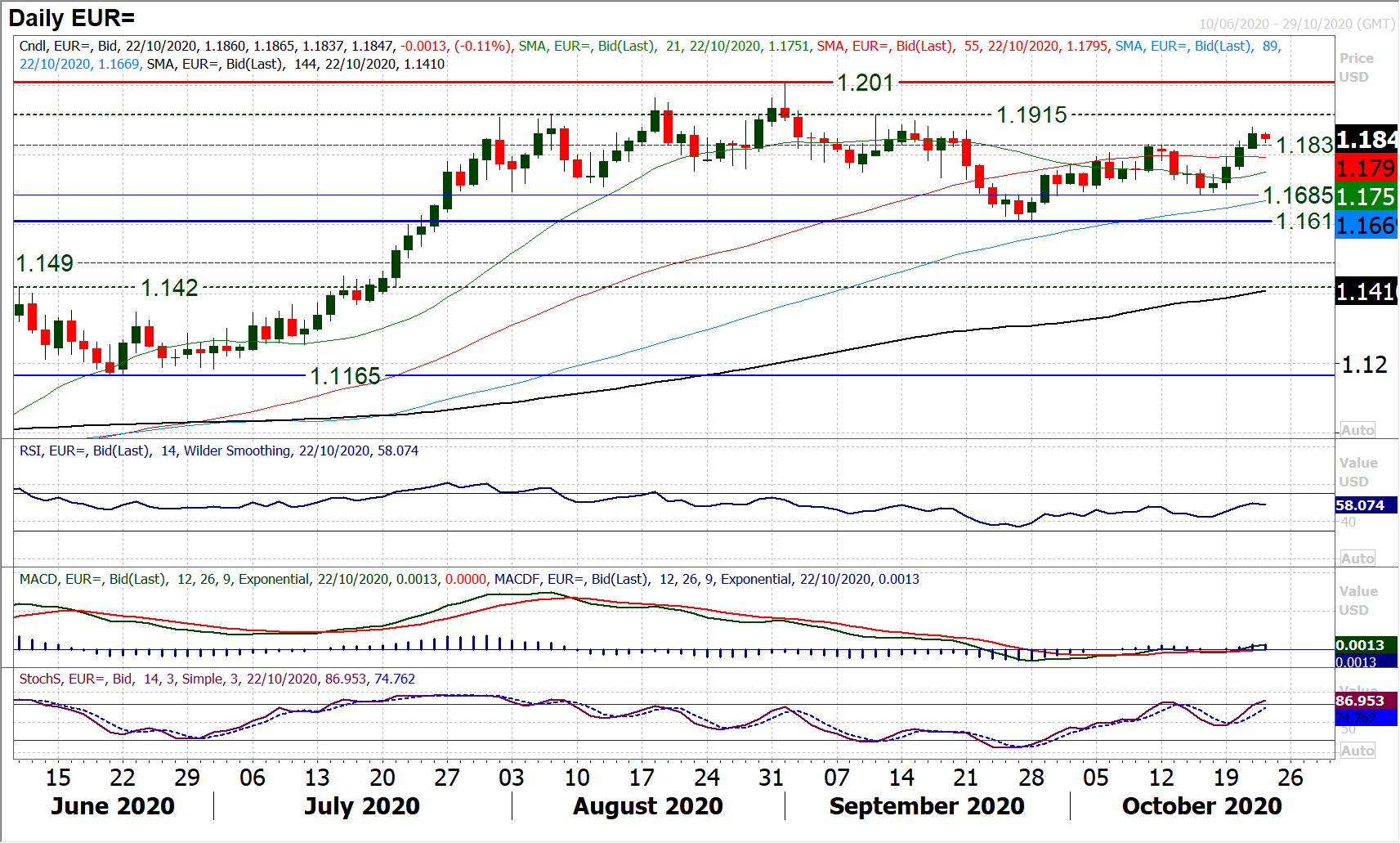
Task: Select the 1.1915 dashed level label
Action: tap(1031, 115)
